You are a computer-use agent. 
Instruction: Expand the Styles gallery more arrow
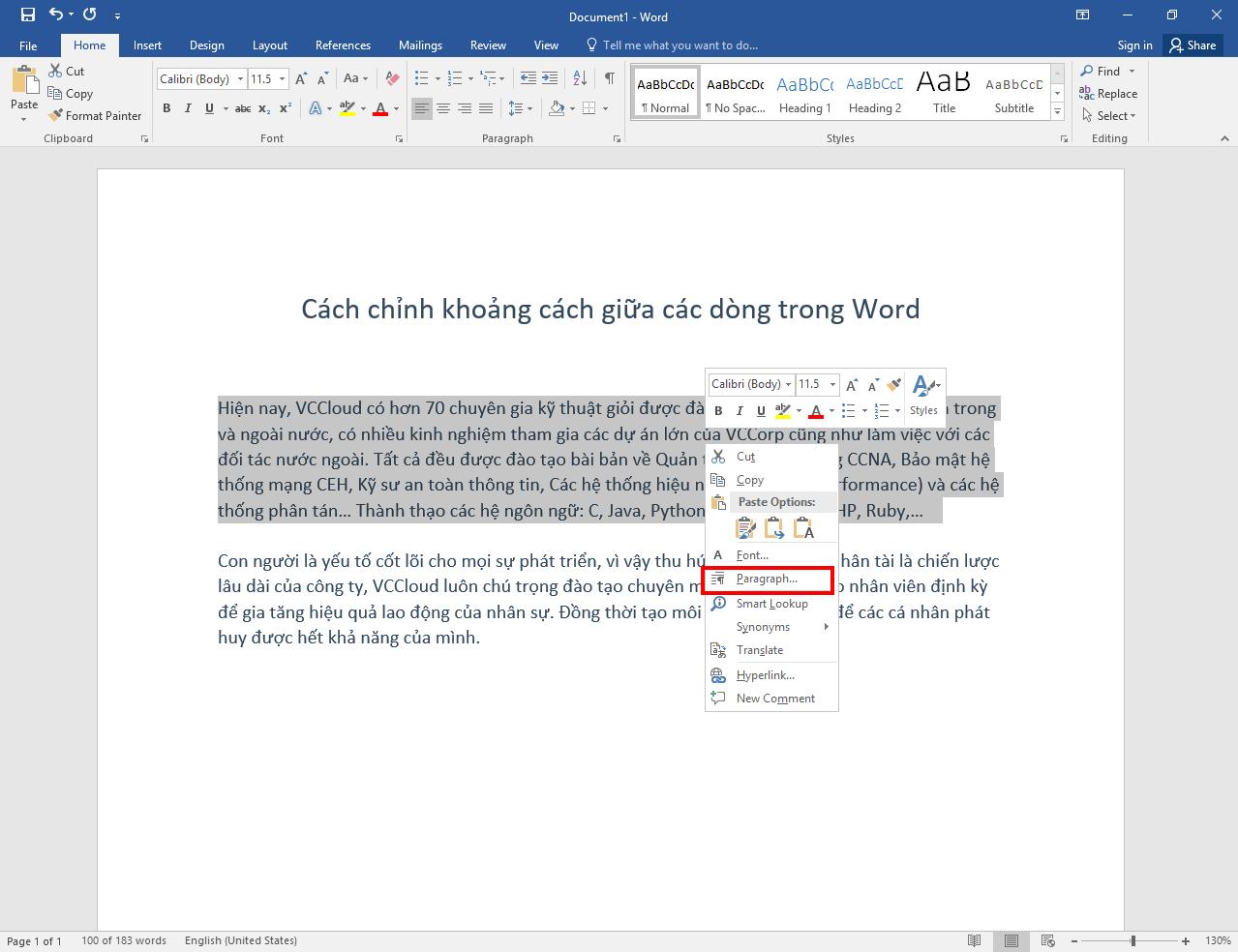click(x=1058, y=113)
